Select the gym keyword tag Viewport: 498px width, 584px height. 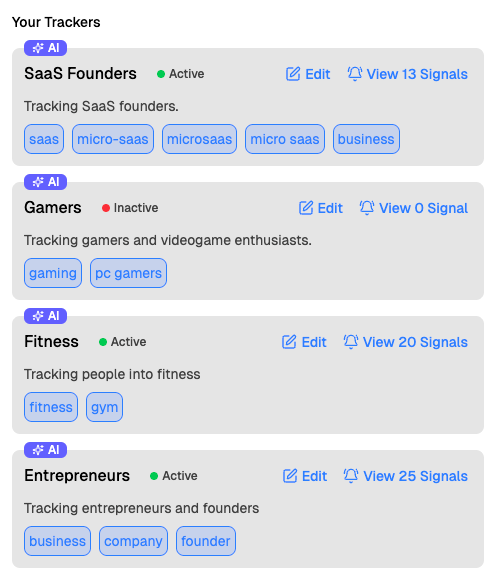point(105,407)
